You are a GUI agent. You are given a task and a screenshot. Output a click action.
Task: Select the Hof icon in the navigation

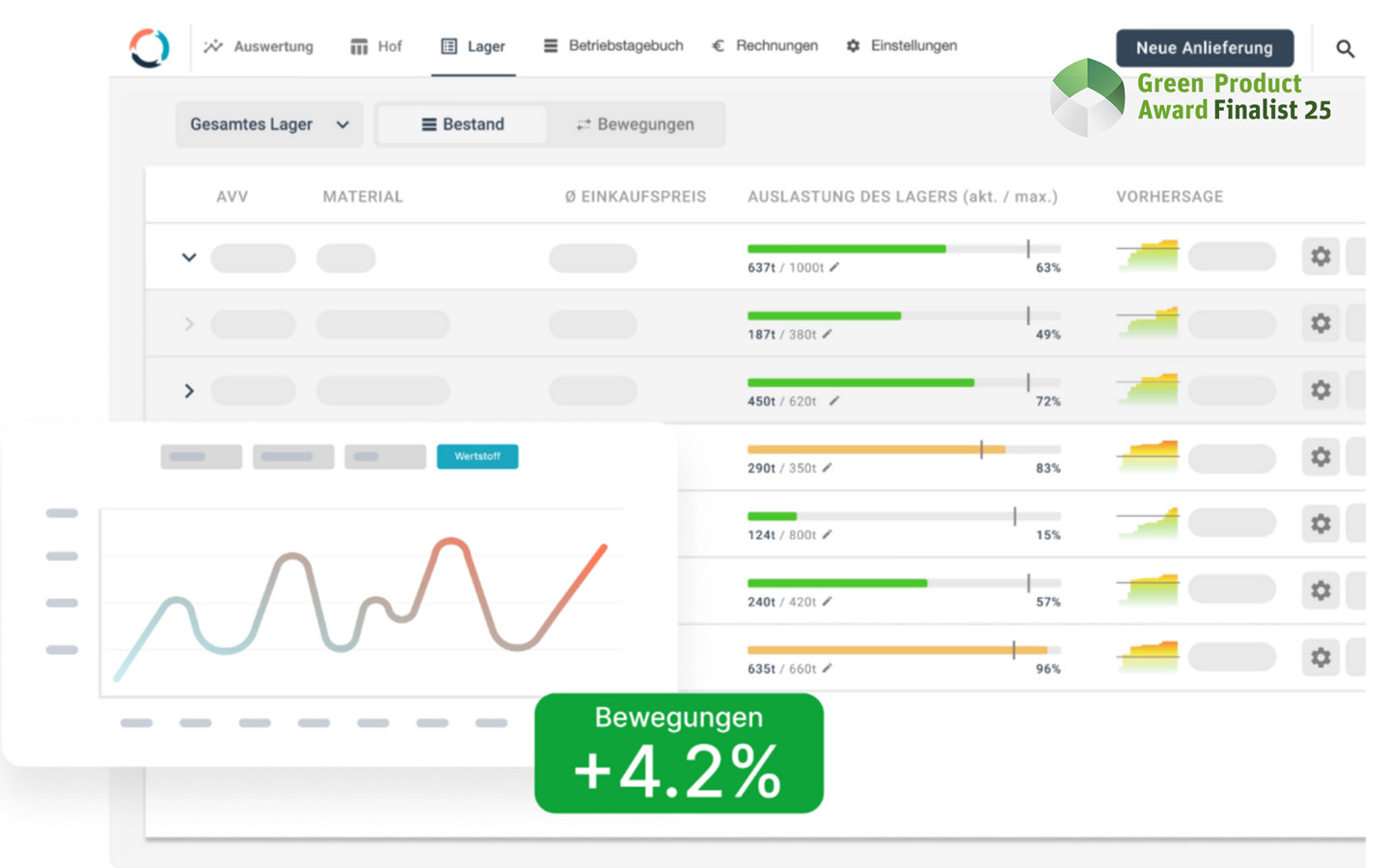[x=358, y=45]
